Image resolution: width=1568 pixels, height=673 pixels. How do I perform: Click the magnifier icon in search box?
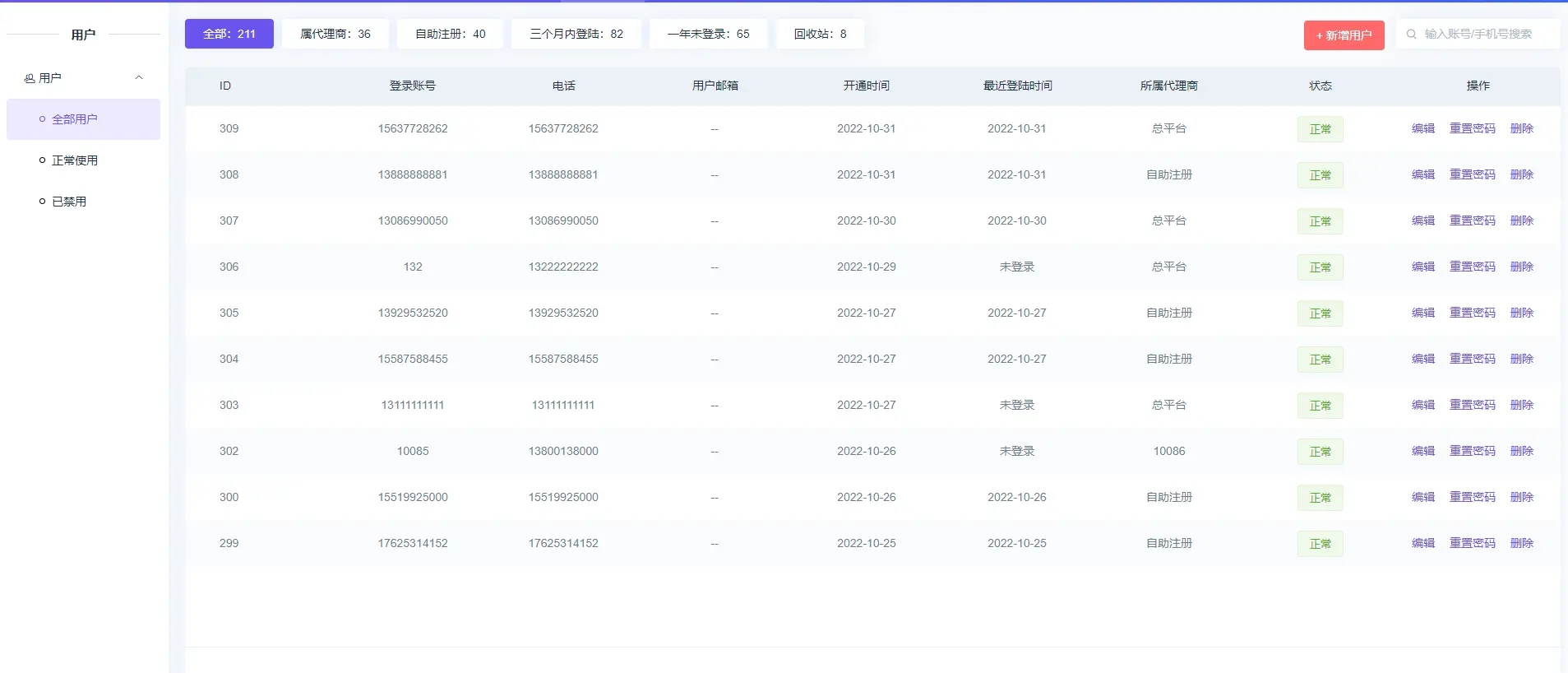[1411, 35]
